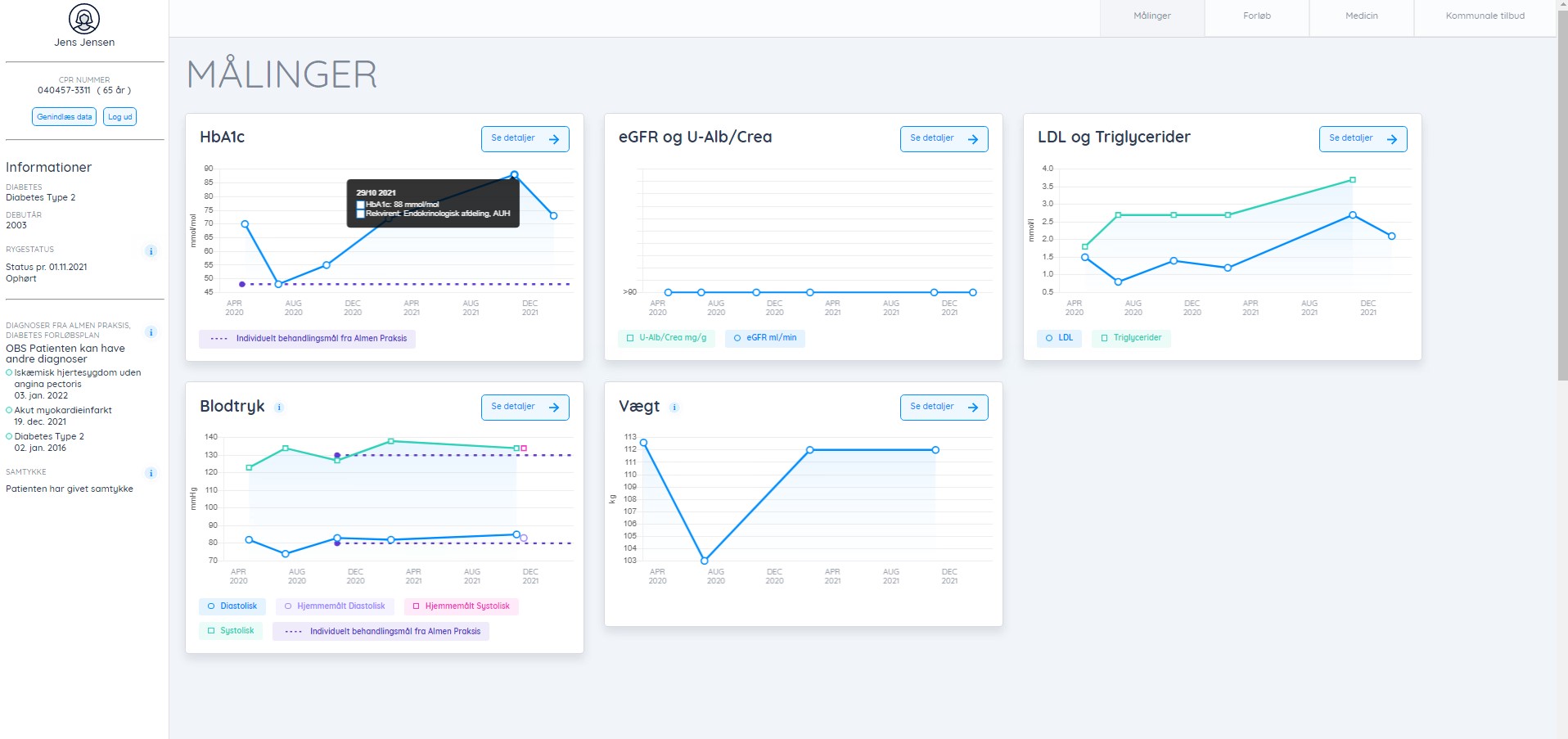Click the patient avatar icon
Image resolution: width=1568 pixels, height=739 pixels.
(x=84, y=19)
